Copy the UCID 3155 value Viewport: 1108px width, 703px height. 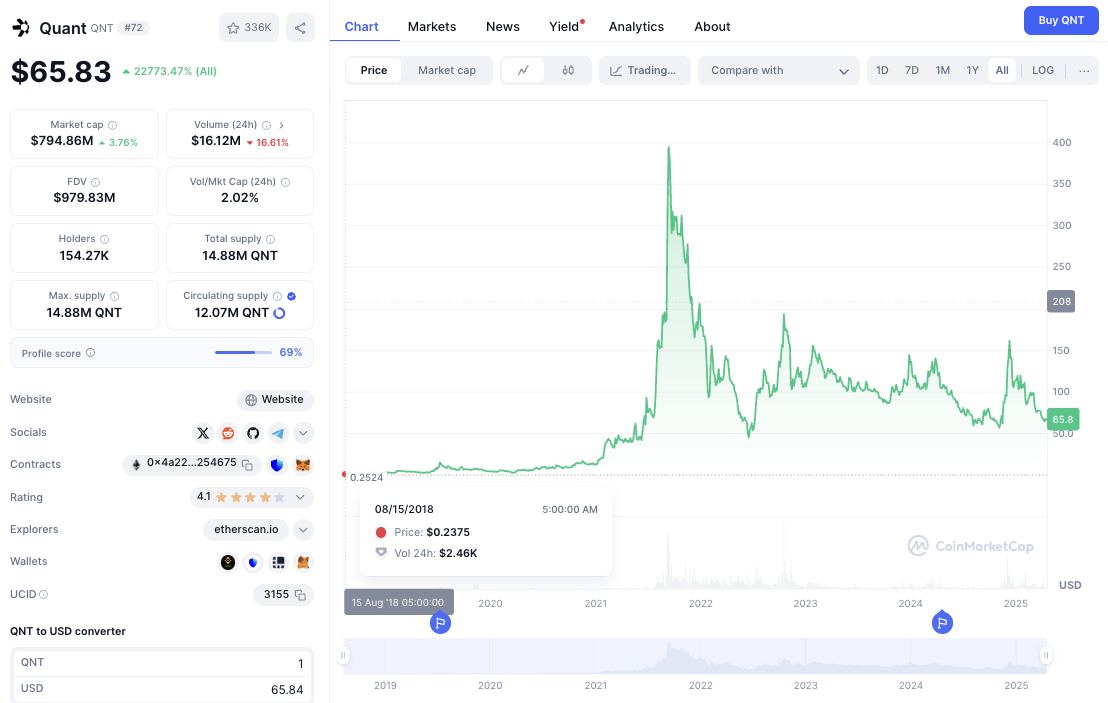coord(300,595)
